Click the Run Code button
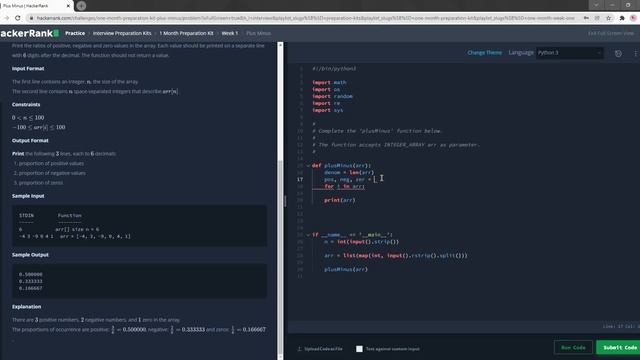The image size is (640, 360). (573, 347)
